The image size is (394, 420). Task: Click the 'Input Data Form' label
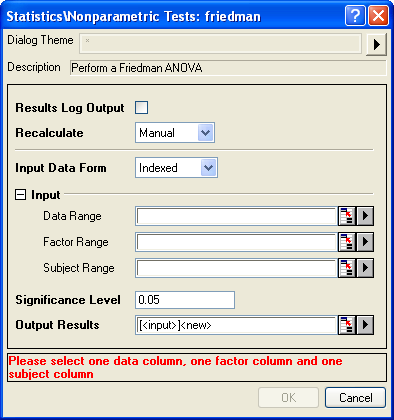click(61, 168)
